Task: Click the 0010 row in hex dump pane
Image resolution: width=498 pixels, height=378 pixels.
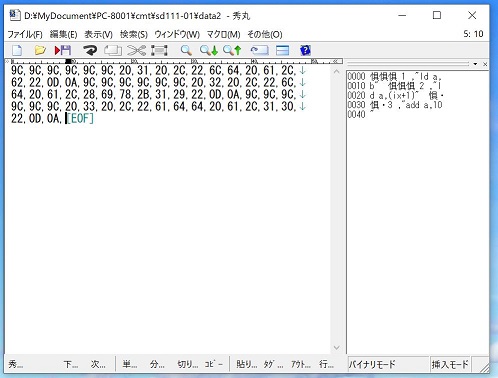Action: 395,86
